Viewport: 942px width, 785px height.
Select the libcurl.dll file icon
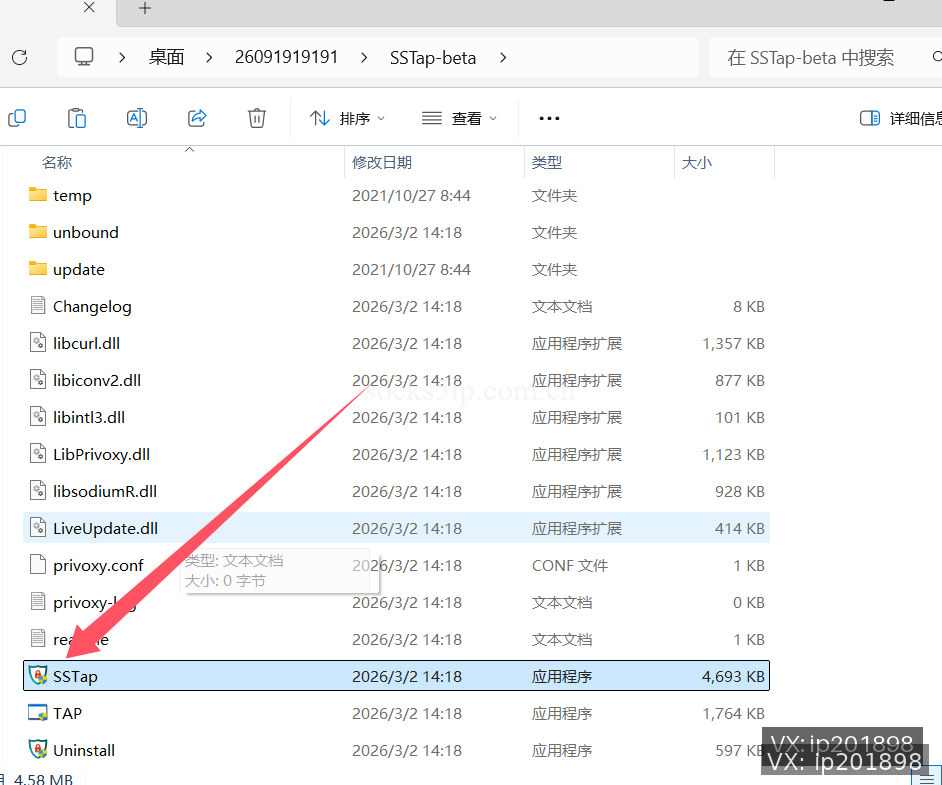point(38,342)
